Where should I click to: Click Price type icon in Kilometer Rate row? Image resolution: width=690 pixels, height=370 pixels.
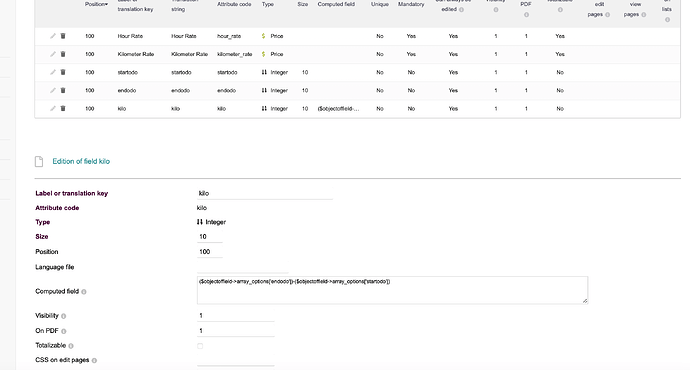(x=264, y=54)
